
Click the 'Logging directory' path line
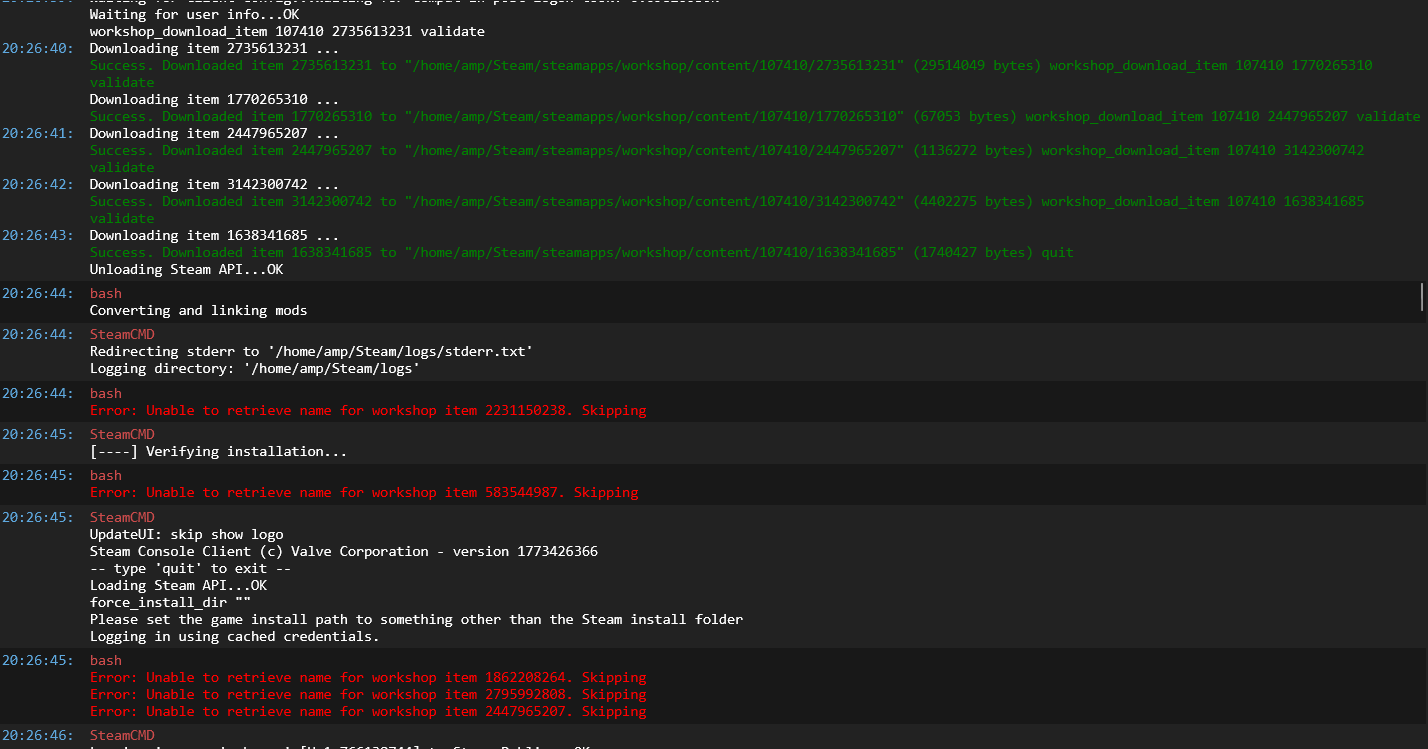point(254,368)
